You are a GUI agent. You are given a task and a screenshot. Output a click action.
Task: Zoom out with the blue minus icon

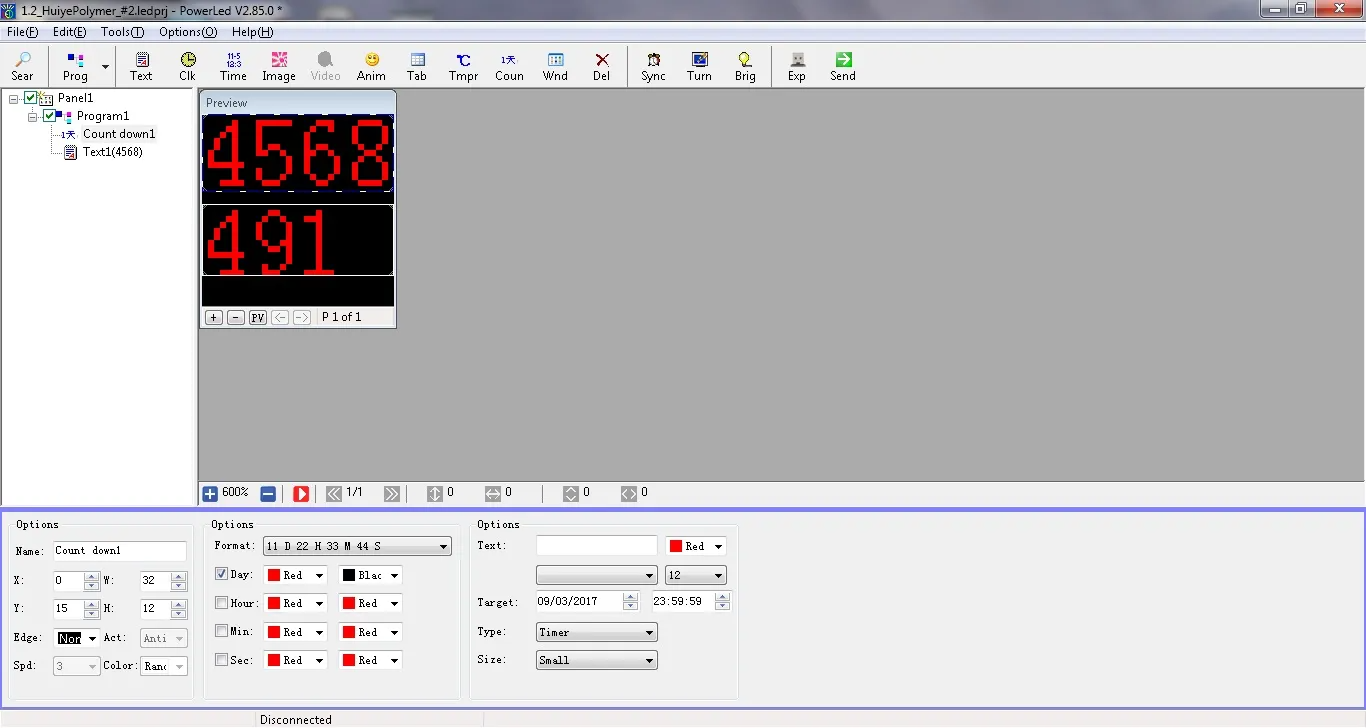(x=268, y=493)
